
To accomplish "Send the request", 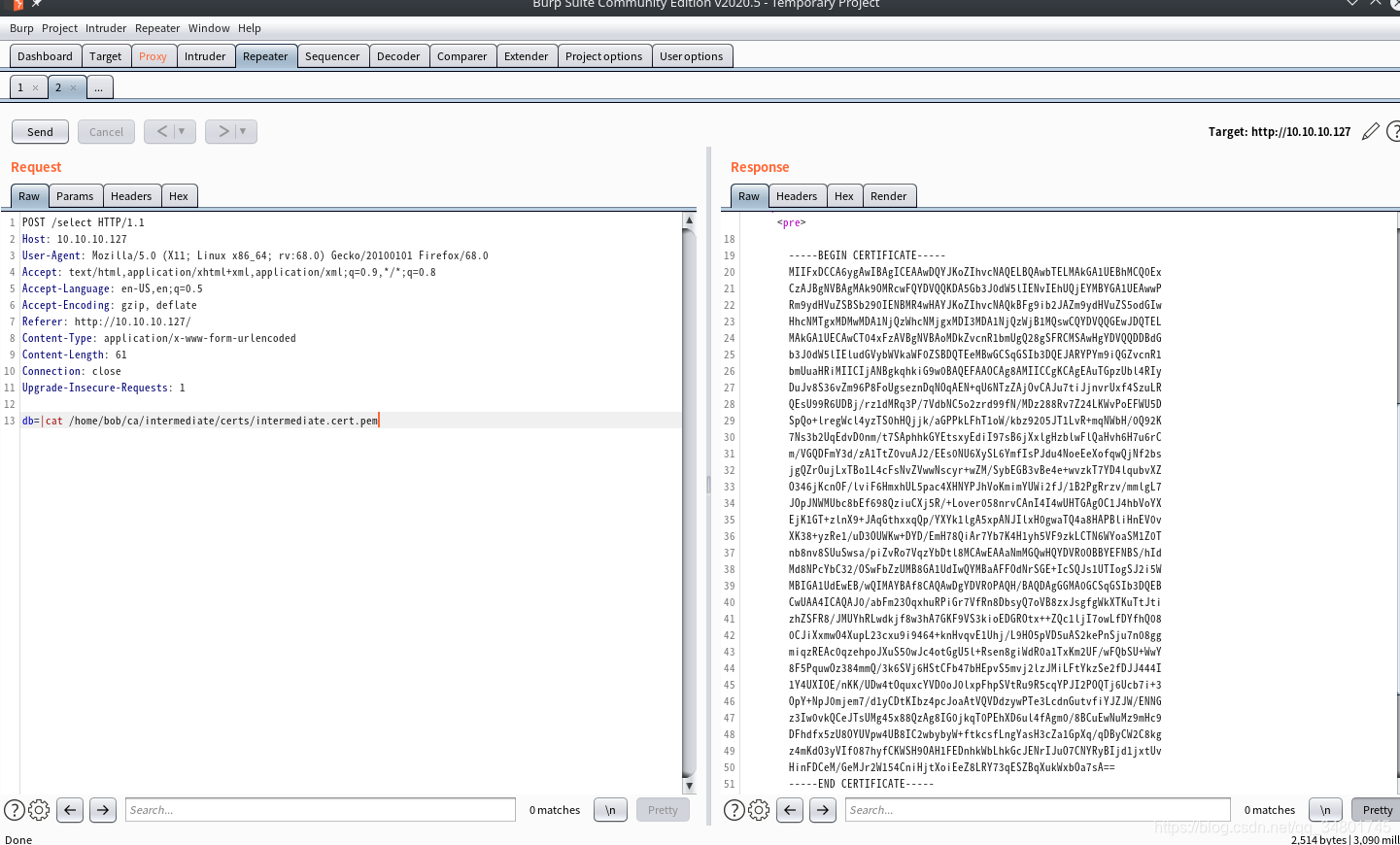I will tap(40, 131).
